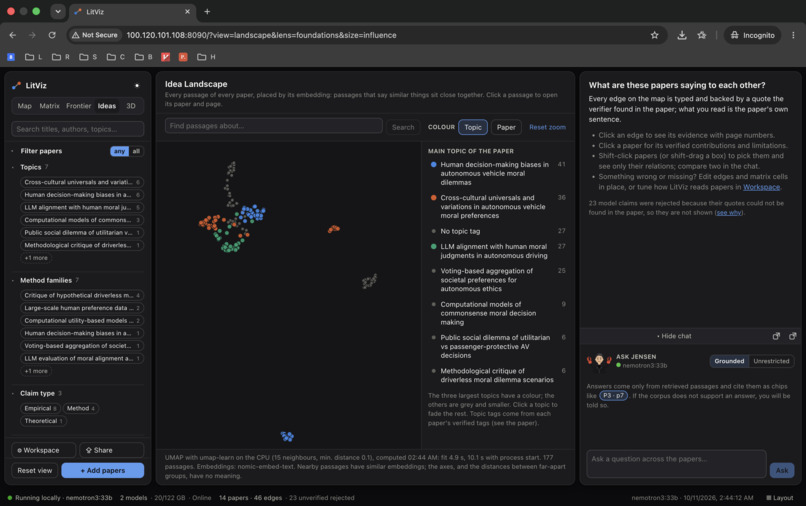Viewport: 806px width, 506px height.
Task: Open the Layout control in status bar
Action: (x=780, y=497)
